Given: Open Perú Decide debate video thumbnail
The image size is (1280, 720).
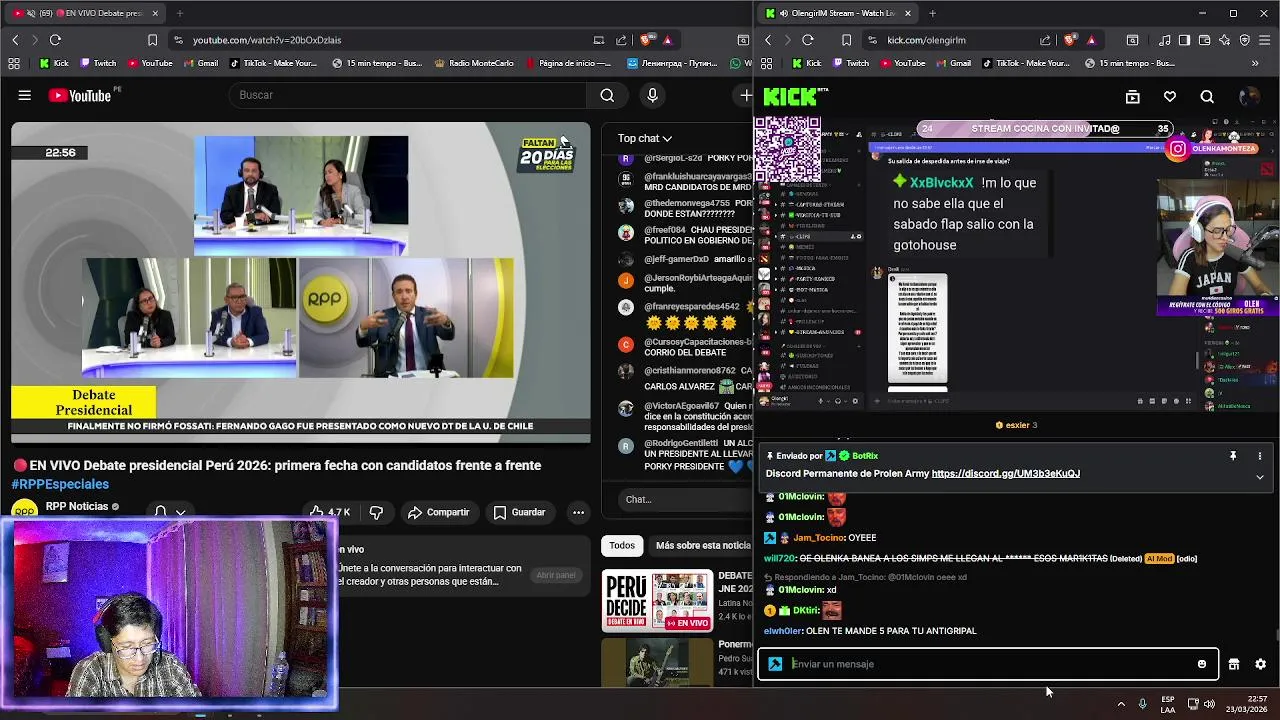Looking at the screenshot, I should tap(657, 601).
